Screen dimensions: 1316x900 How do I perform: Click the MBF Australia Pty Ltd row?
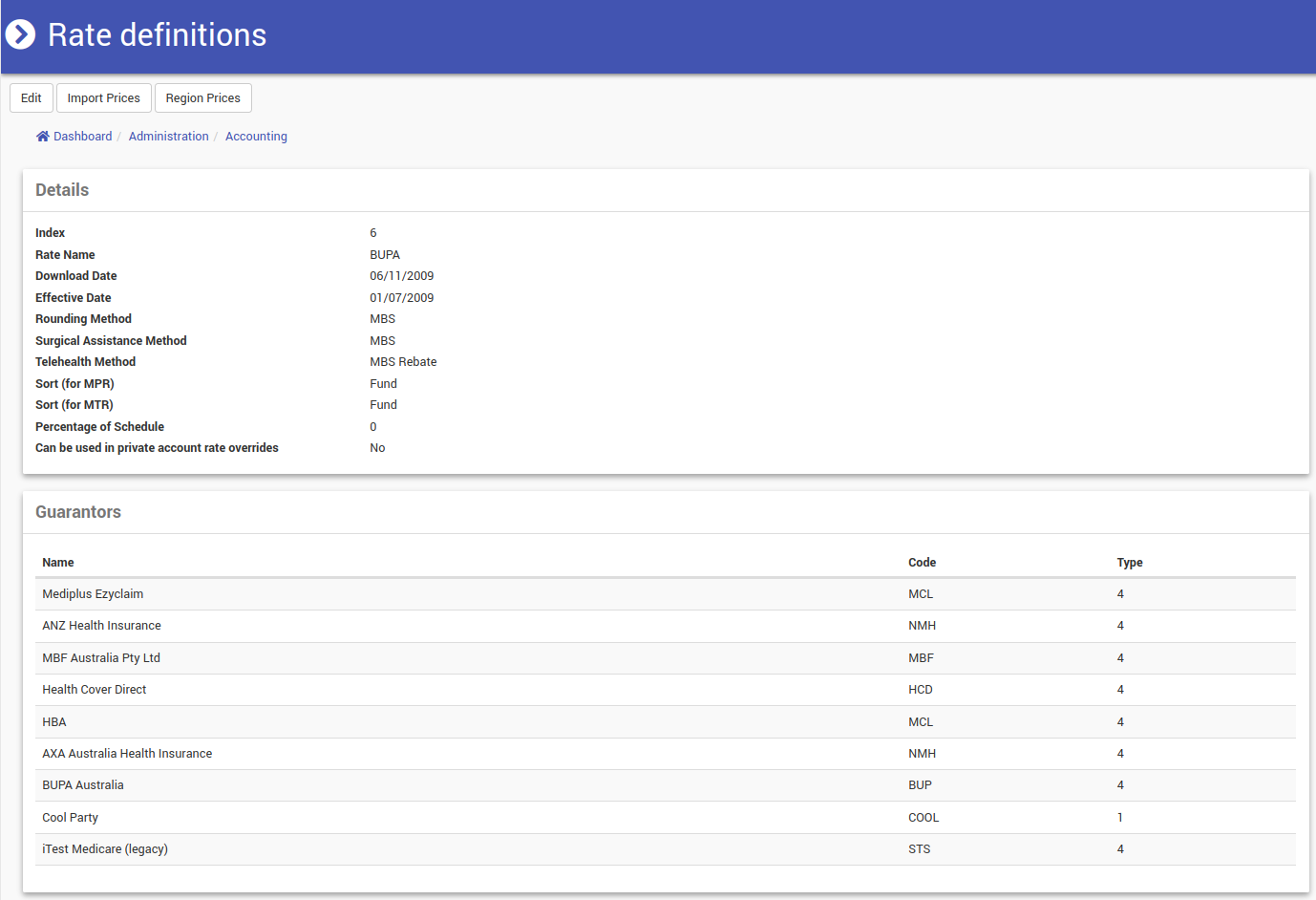click(666, 658)
